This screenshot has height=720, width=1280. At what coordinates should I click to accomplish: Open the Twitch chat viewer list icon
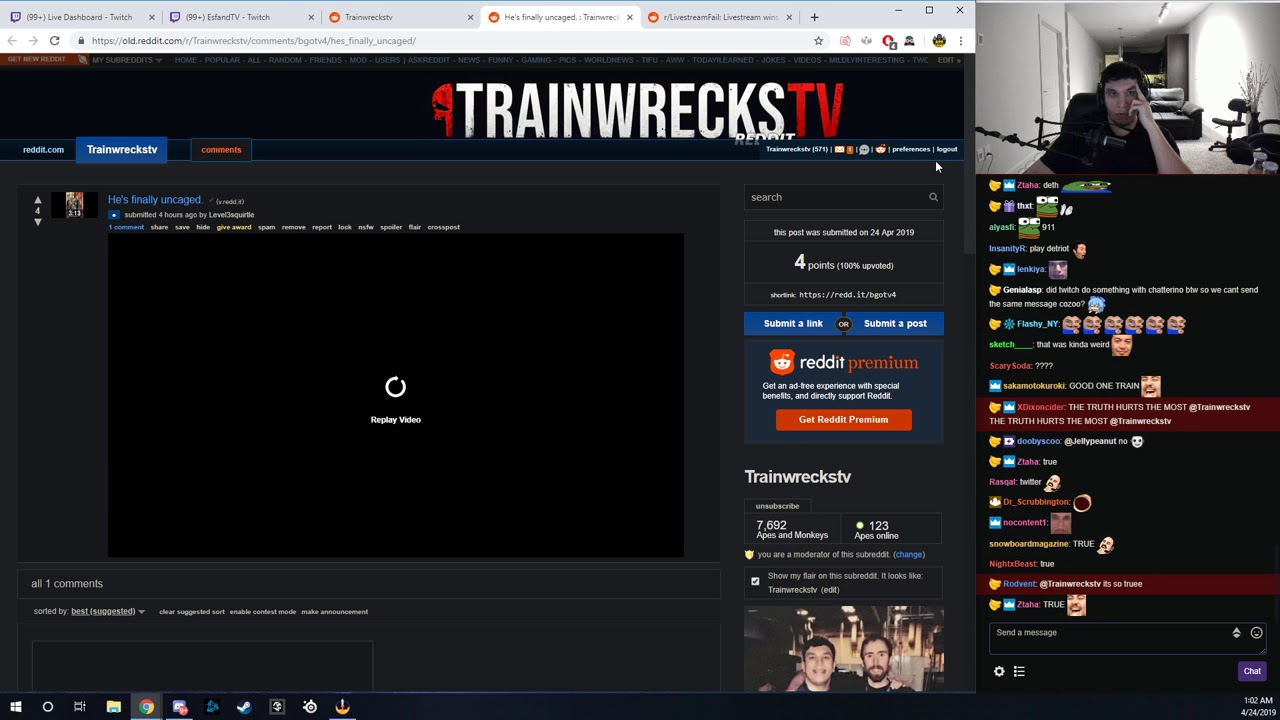pos(1019,672)
